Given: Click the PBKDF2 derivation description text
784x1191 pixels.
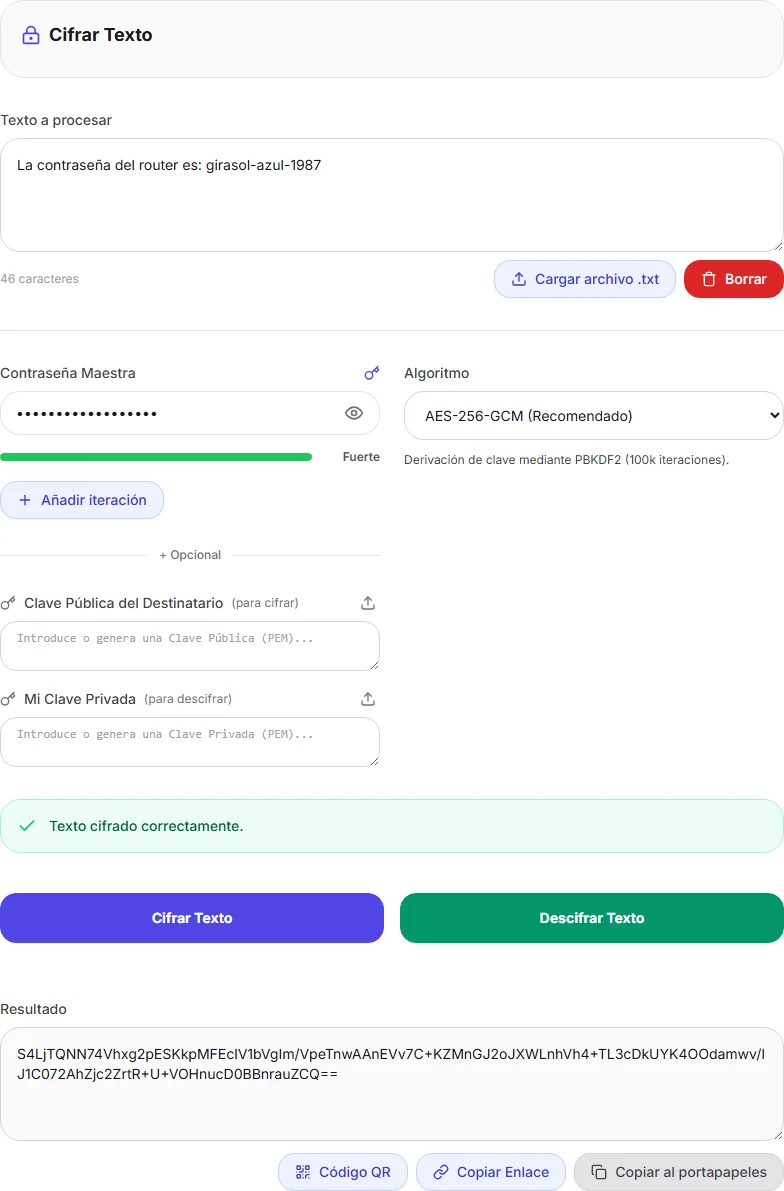Looking at the screenshot, I should 566,460.
